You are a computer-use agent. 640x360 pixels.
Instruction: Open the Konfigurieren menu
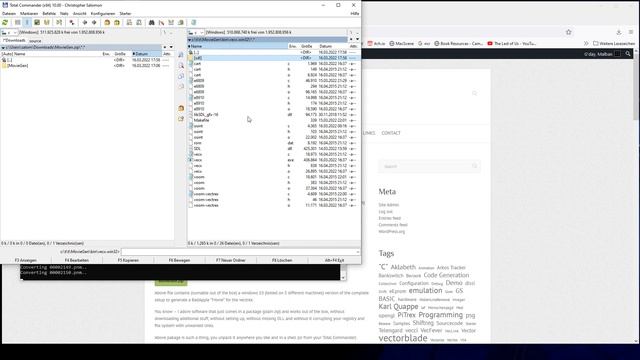tap(103, 13)
